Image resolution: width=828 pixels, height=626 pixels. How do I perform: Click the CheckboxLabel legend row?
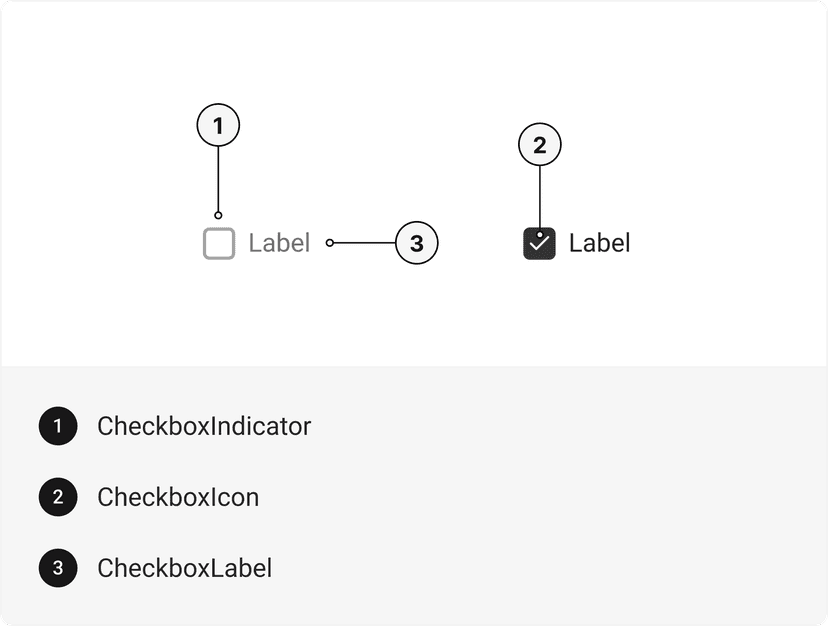(185, 568)
